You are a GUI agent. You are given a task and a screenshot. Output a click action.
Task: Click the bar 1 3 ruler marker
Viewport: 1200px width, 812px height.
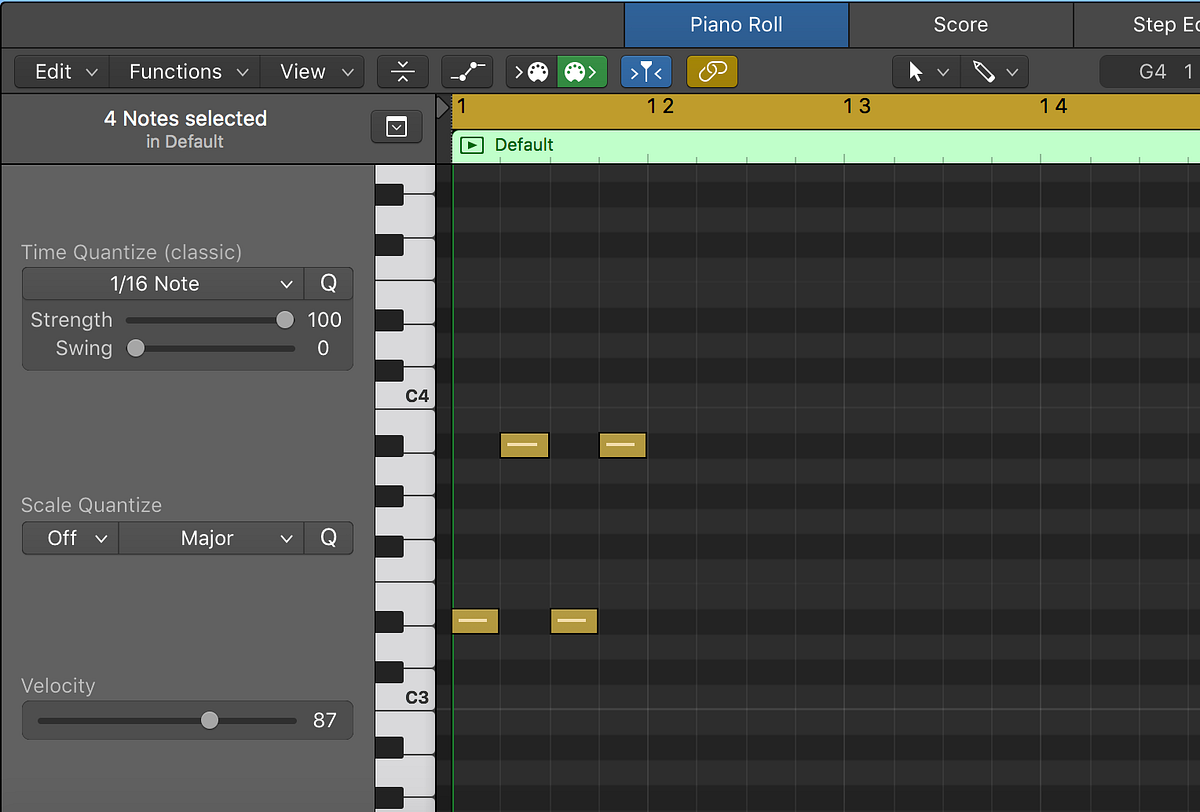coord(857,106)
